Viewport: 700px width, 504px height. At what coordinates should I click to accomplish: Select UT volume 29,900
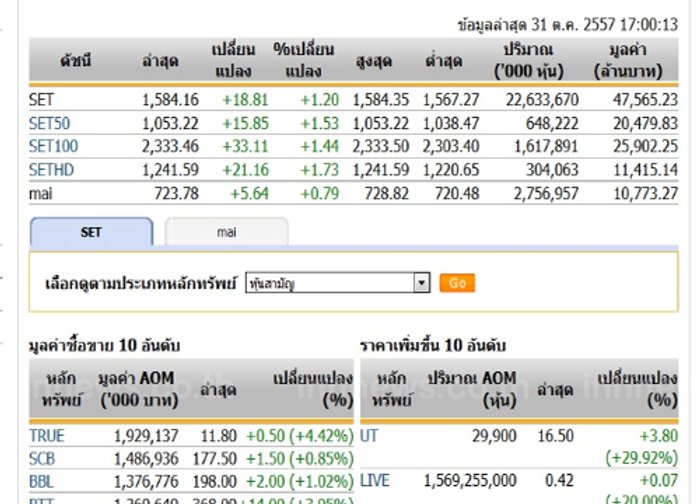494,436
